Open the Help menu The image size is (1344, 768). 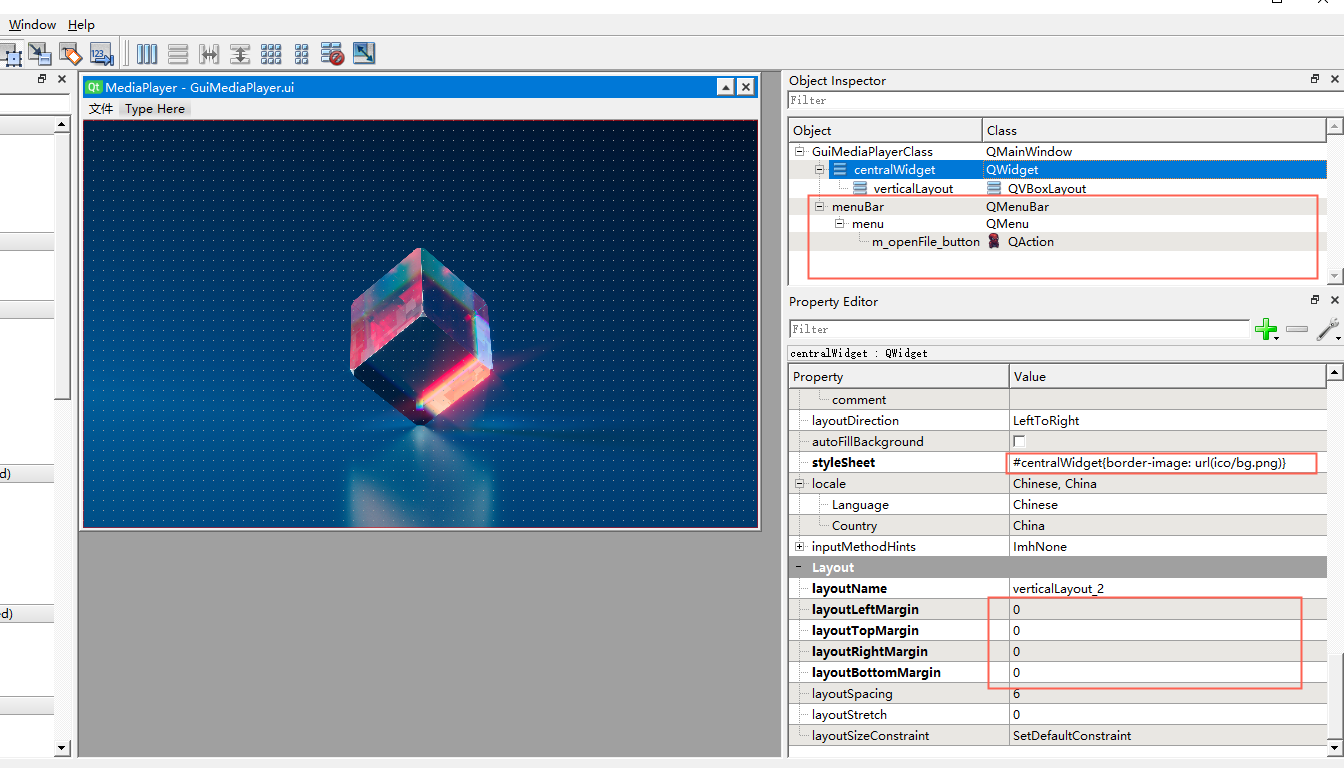(x=81, y=24)
